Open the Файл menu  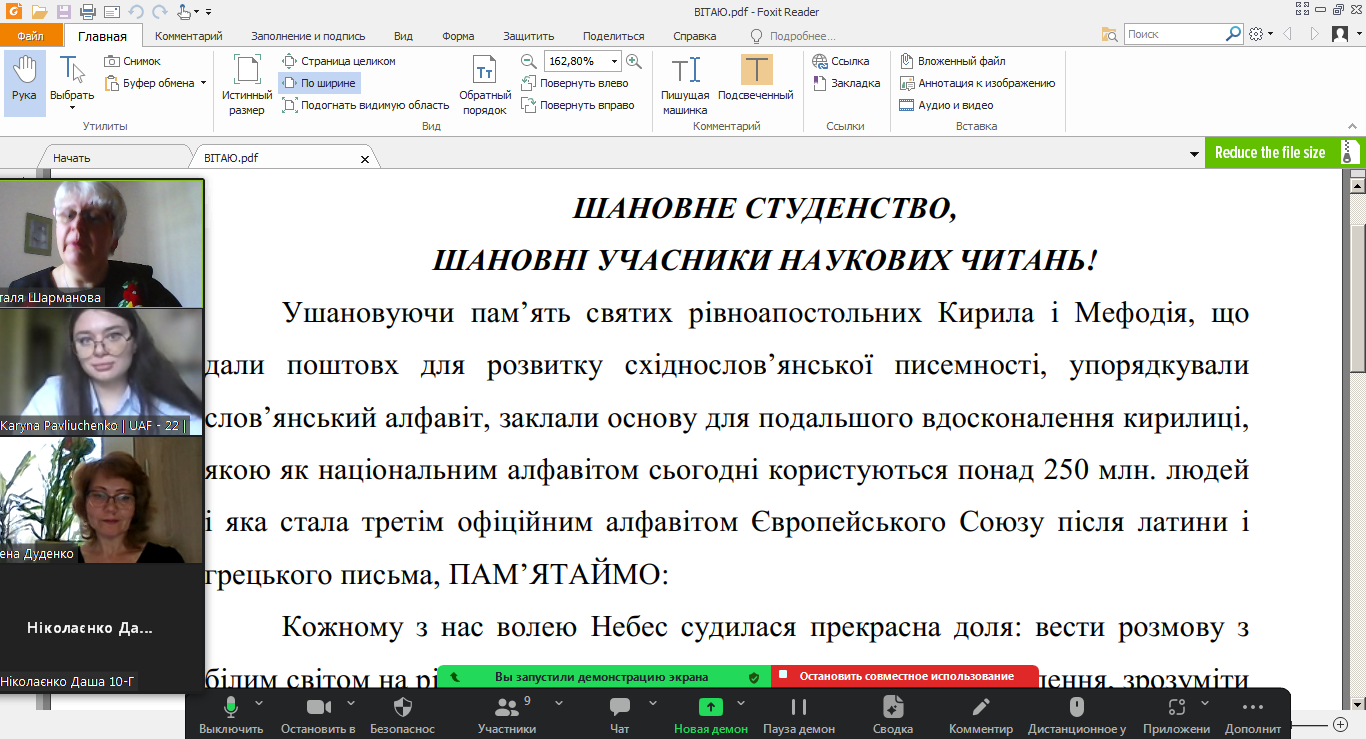click(x=30, y=36)
